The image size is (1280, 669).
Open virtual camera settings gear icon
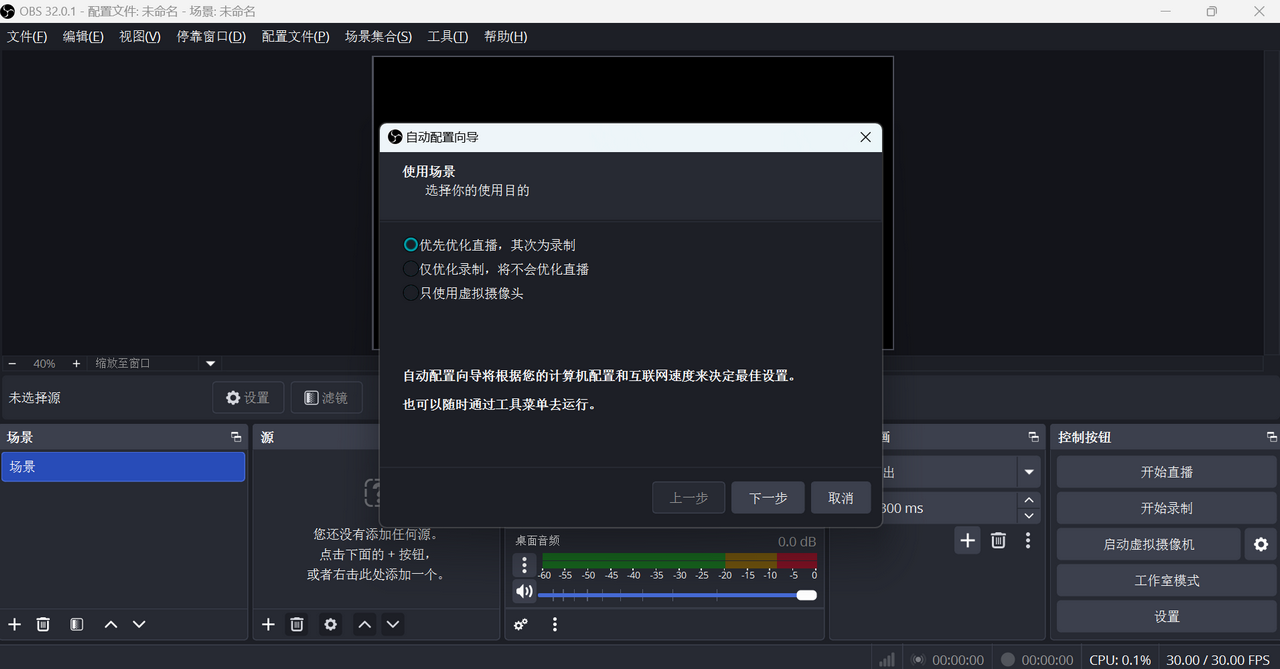click(x=1260, y=544)
